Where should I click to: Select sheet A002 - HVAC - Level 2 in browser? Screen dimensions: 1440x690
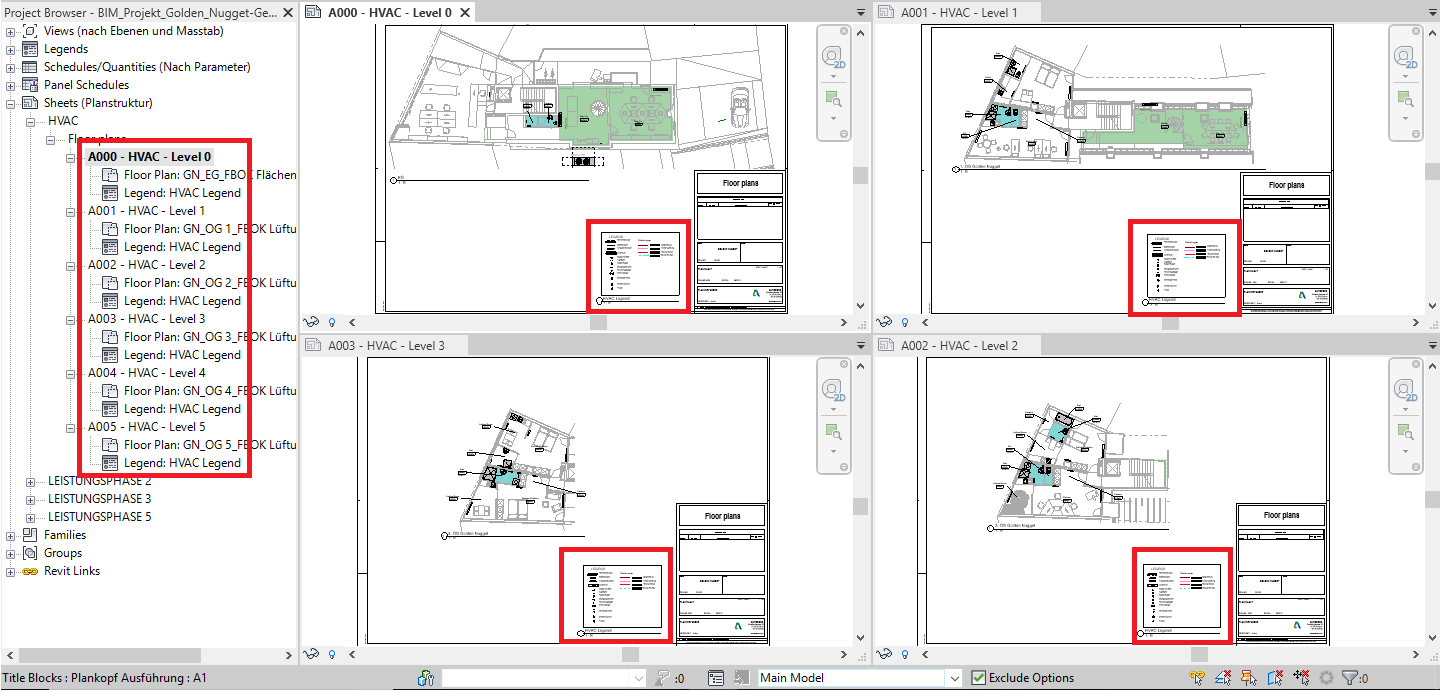[x=146, y=265]
